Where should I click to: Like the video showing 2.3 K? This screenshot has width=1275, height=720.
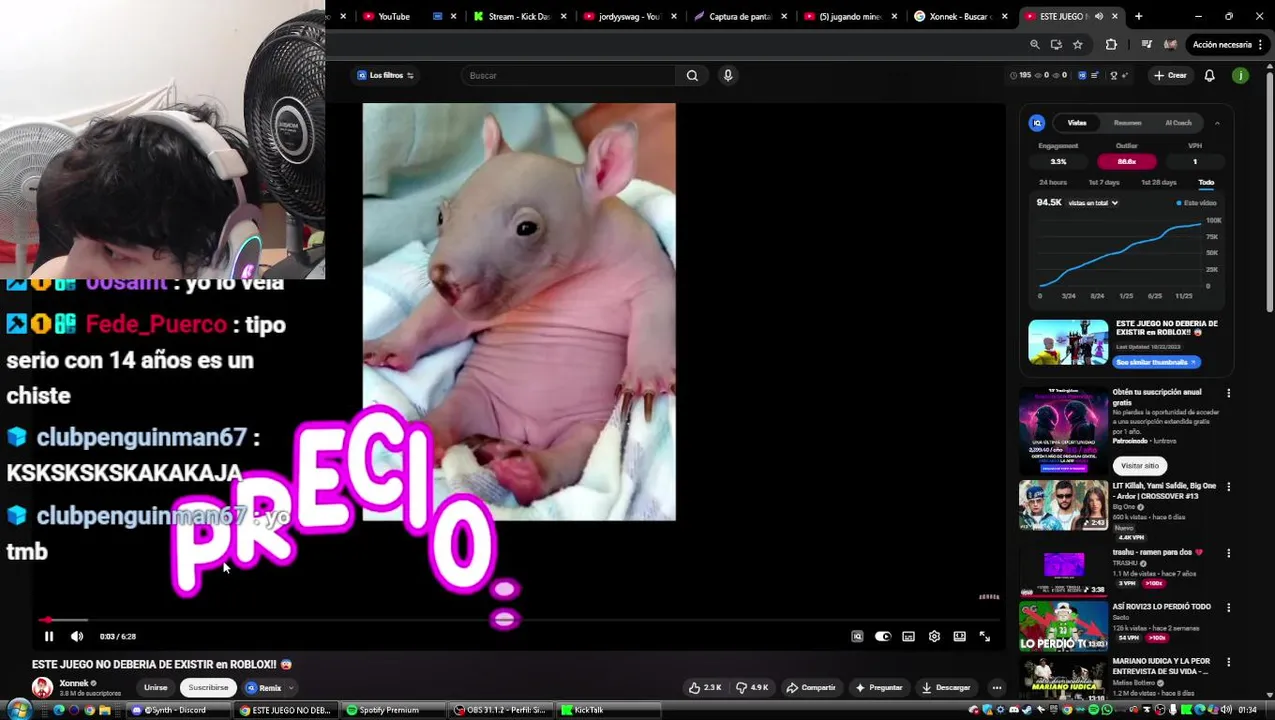coord(705,687)
